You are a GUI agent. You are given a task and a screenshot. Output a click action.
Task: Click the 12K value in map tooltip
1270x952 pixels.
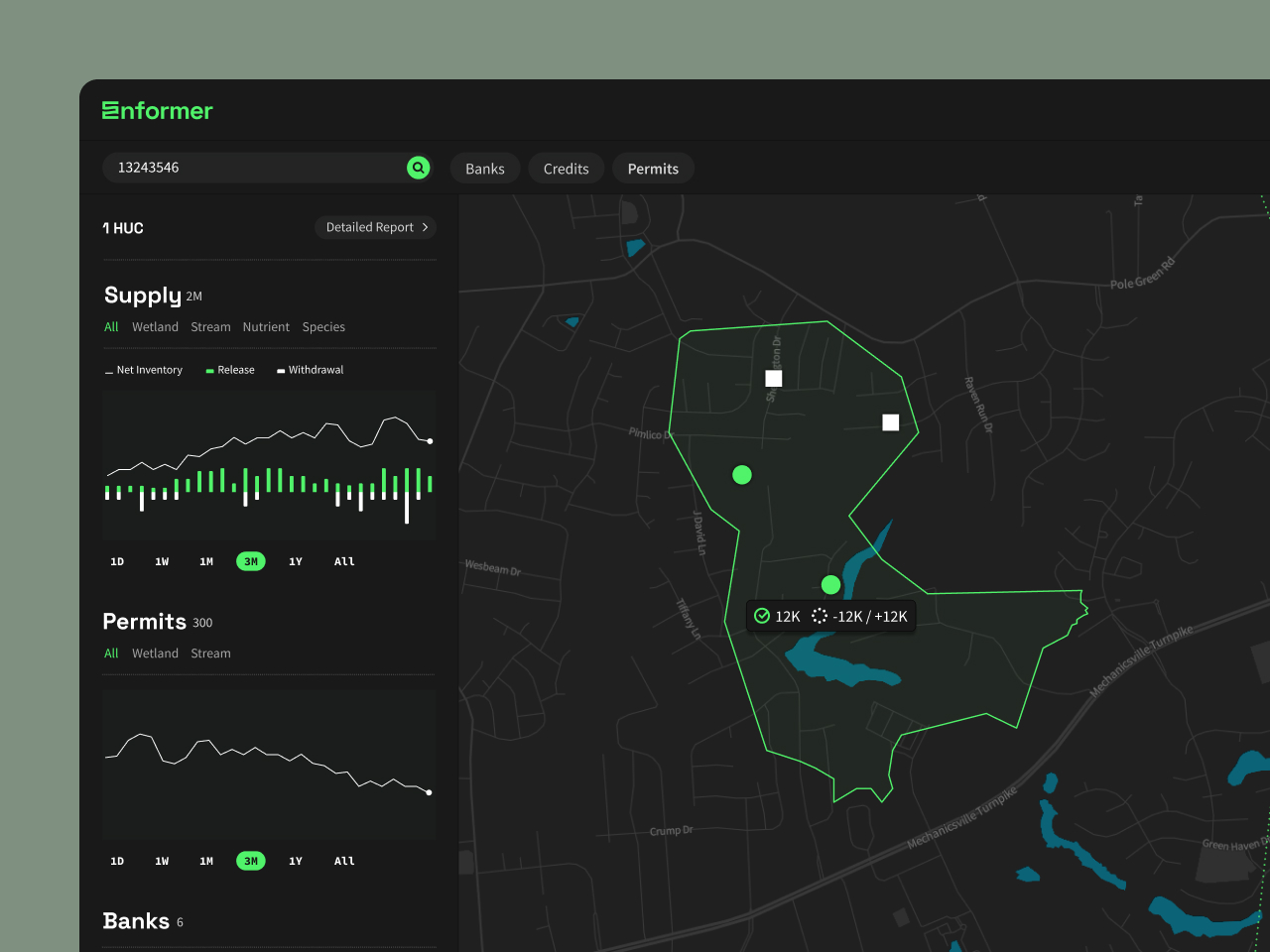click(x=788, y=617)
